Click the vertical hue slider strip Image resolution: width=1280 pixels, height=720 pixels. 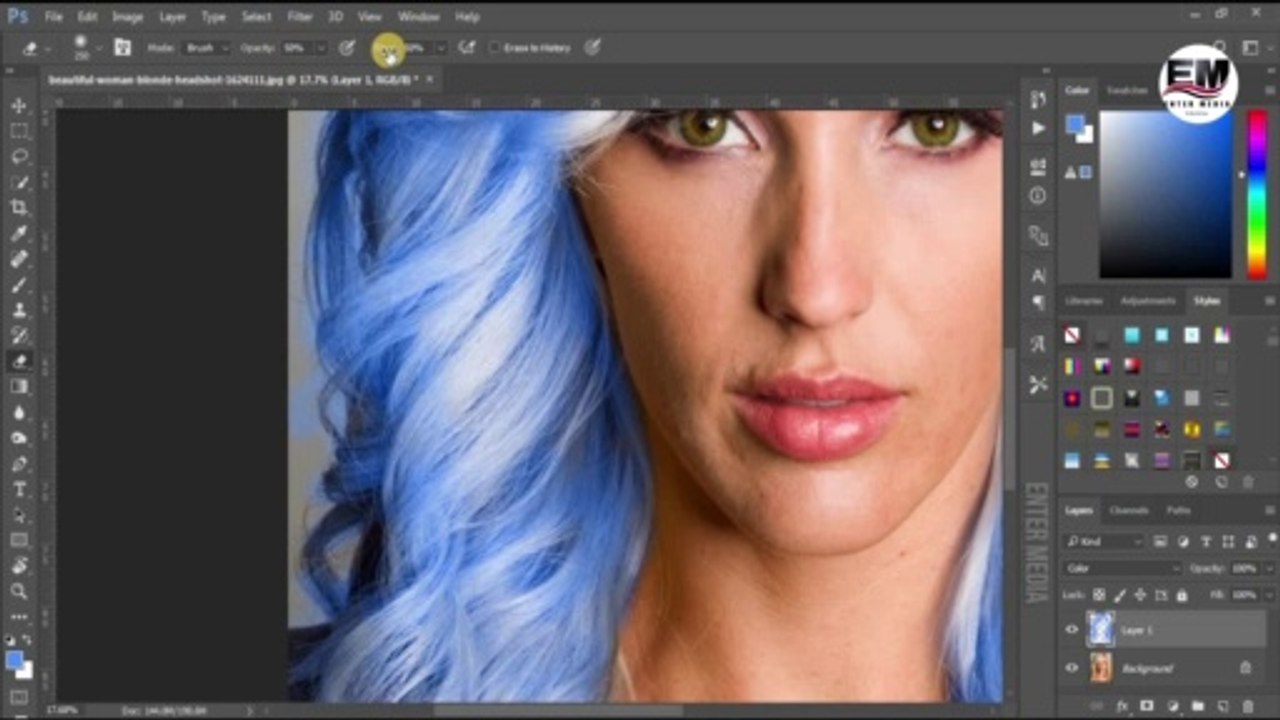(1256, 194)
